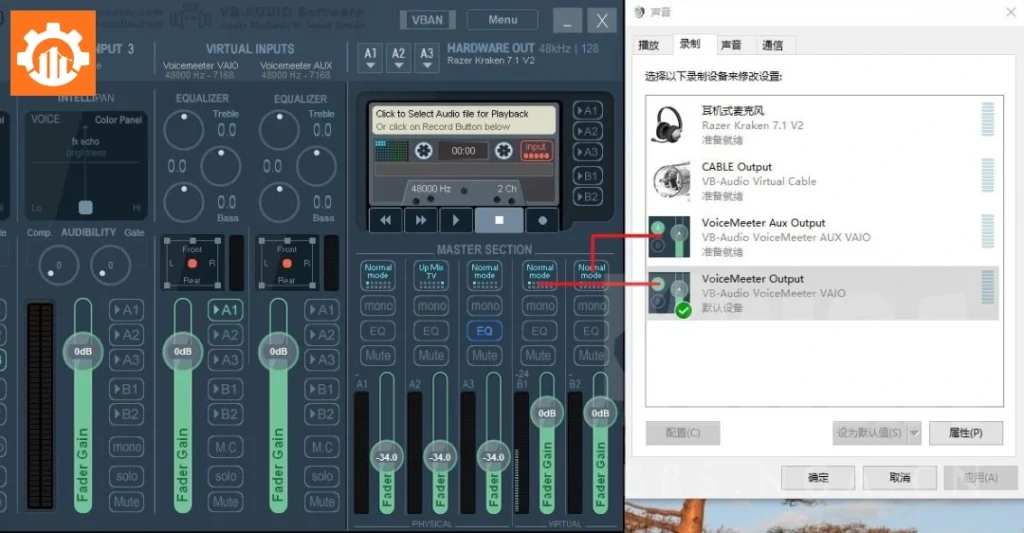Click the VoiceMeeter Aux Output device icon

tap(669, 236)
